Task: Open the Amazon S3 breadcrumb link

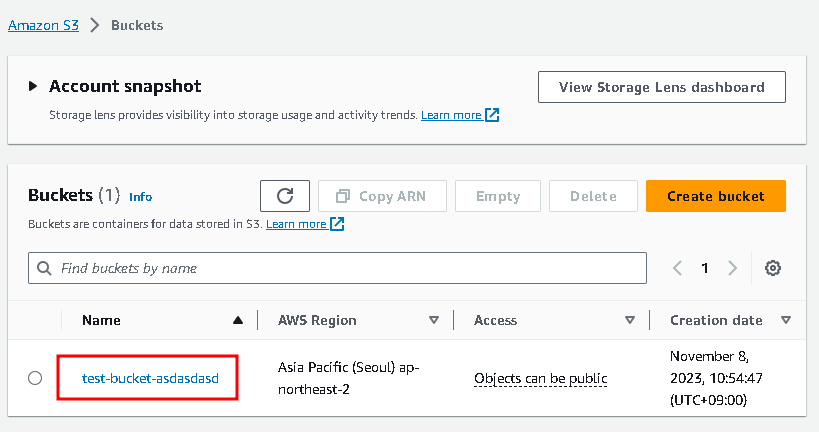Action: point(43,25)
